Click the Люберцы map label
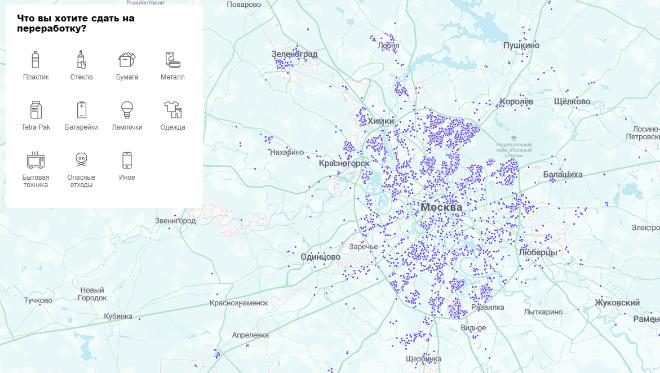Image resolution: width=660 pixels, height=373 pixels. pyautogui.click(x=538, y=253)
